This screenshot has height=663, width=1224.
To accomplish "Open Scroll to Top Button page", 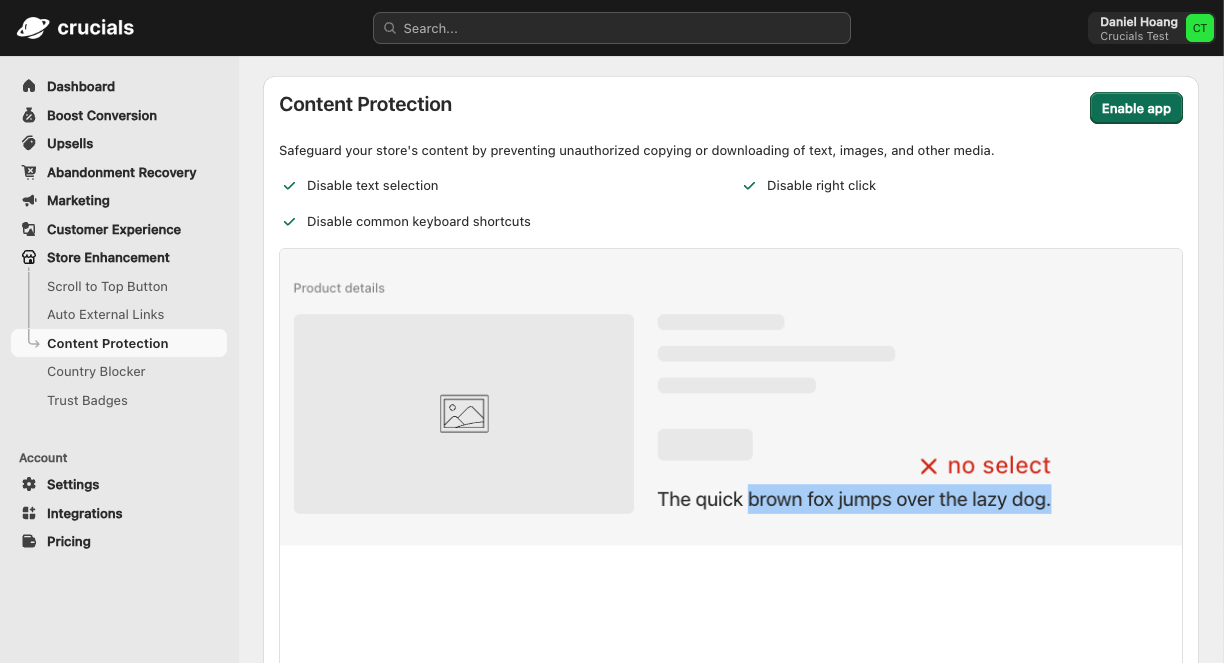I will click(107, 286).
